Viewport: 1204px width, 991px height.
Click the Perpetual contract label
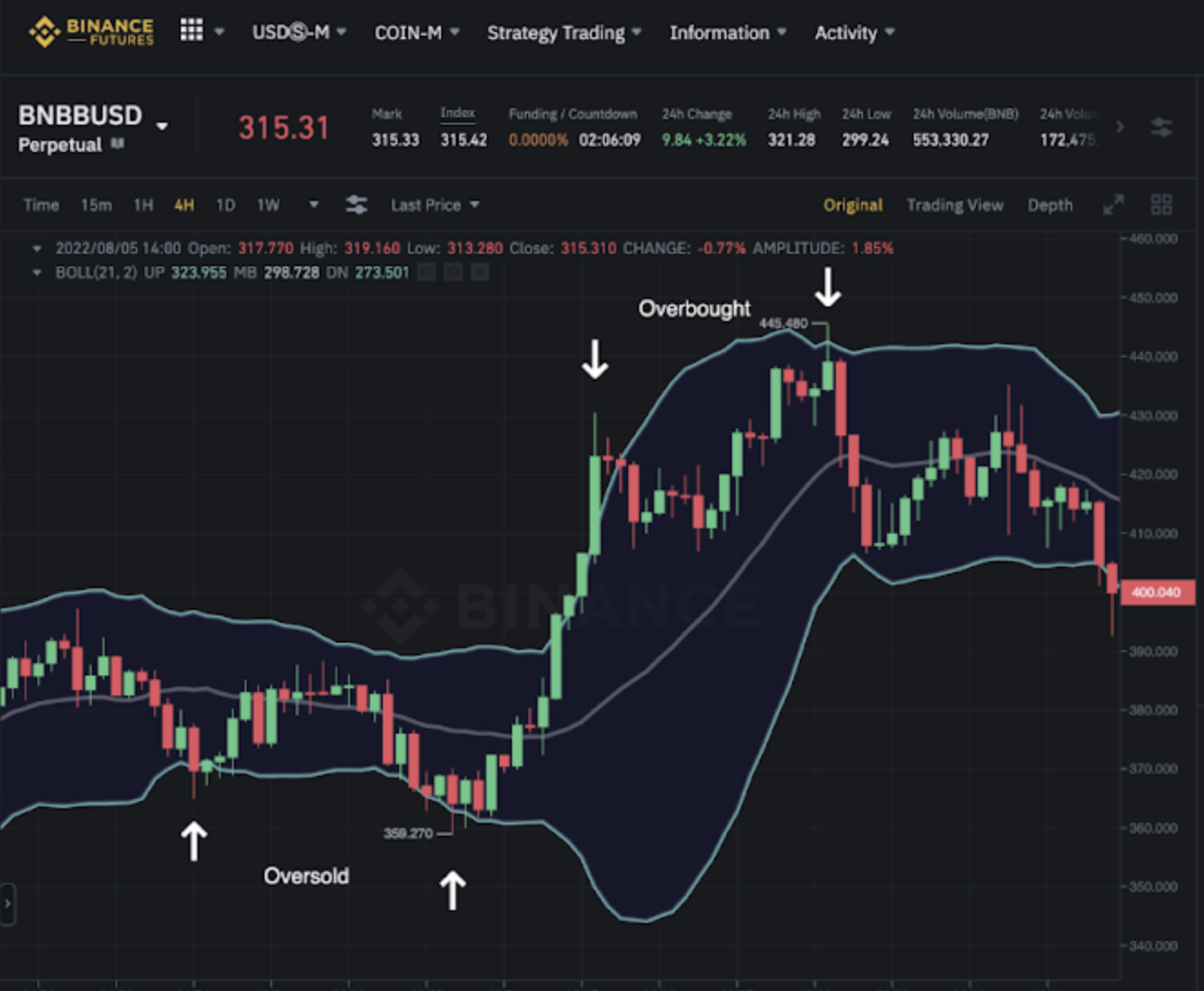coord(60,145)
